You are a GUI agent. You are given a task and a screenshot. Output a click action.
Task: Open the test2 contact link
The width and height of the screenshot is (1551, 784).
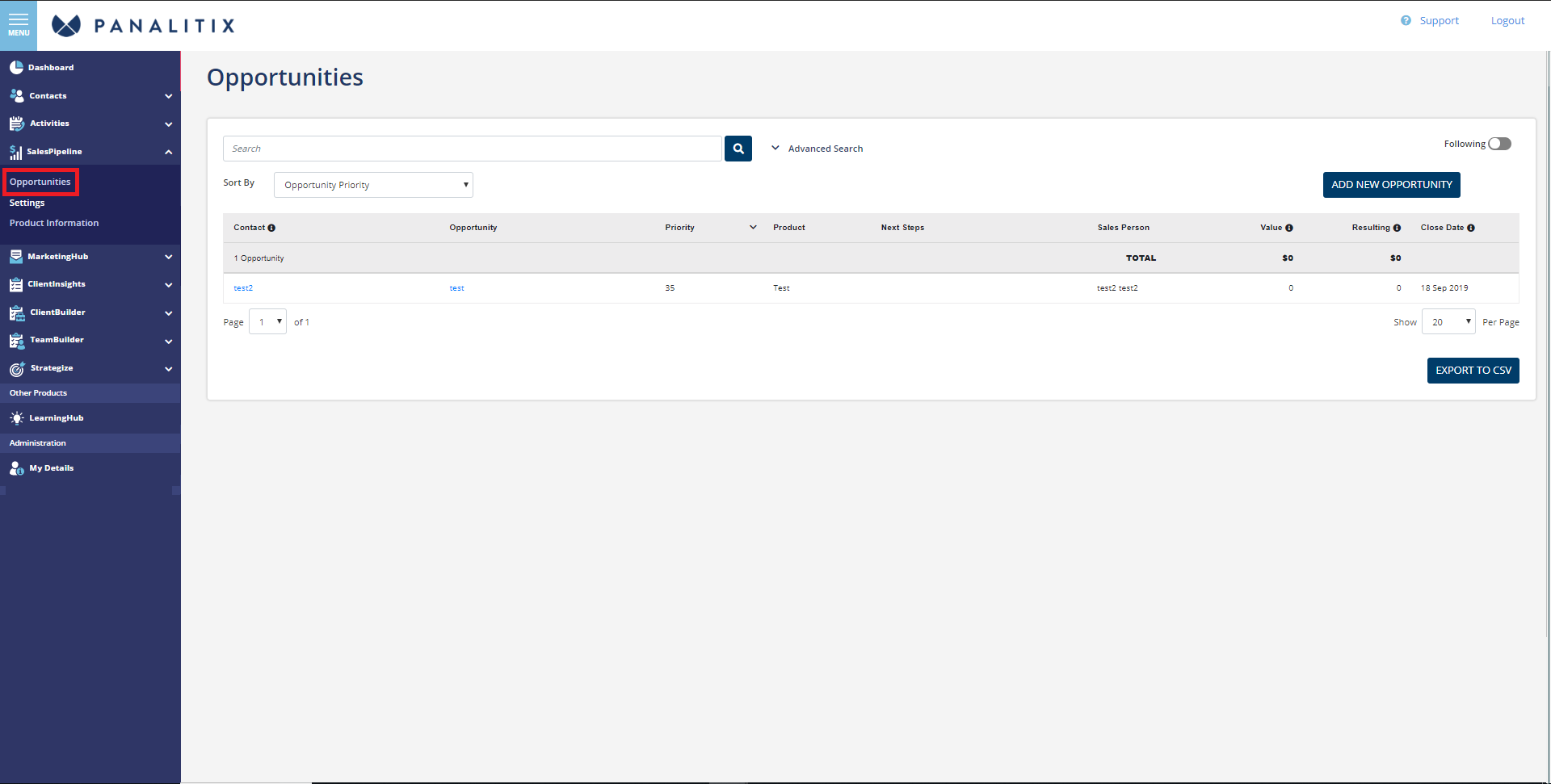[243, 288]
